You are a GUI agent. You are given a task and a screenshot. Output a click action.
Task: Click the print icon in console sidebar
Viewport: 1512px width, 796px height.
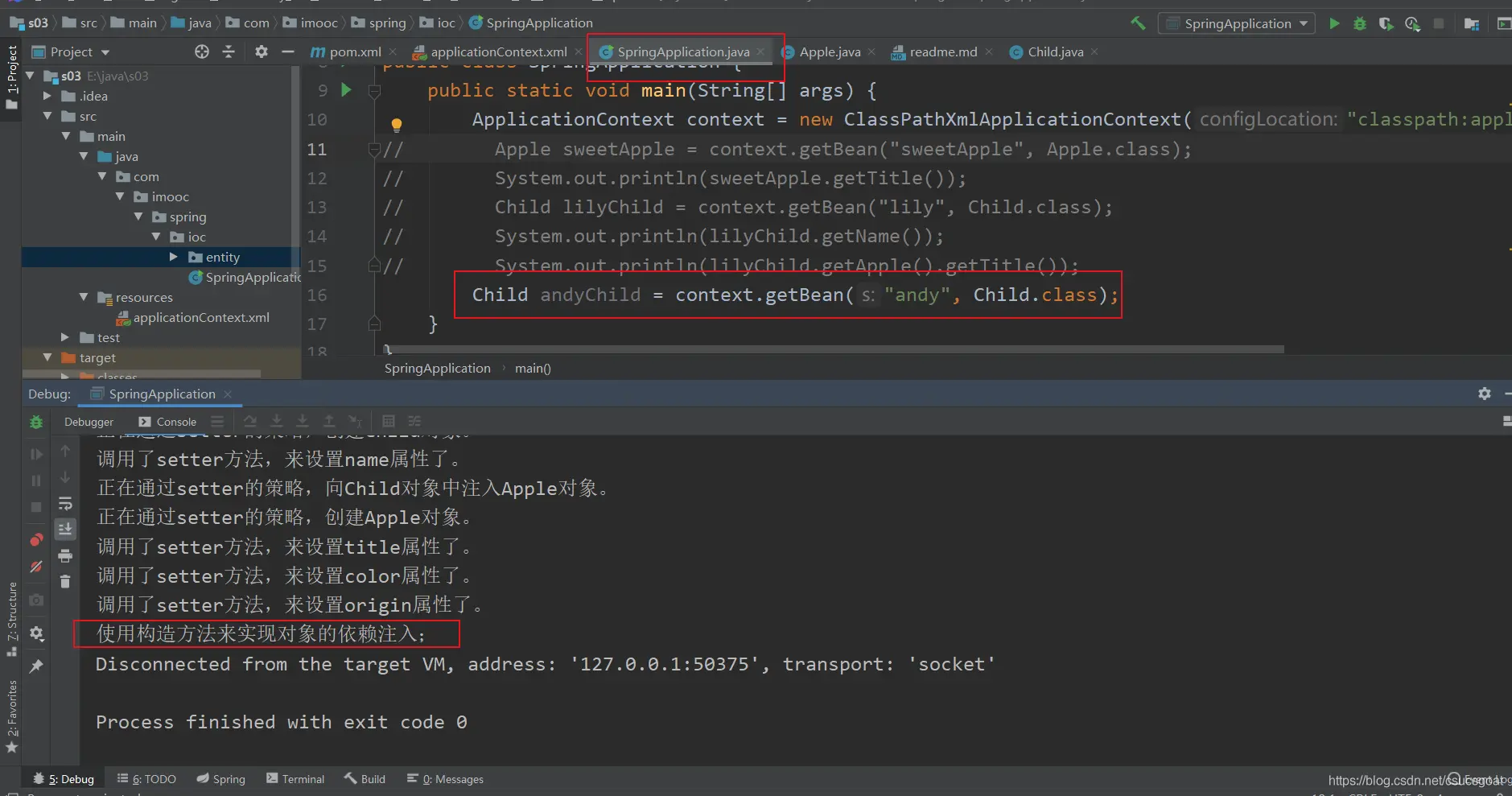click(65, 555)
